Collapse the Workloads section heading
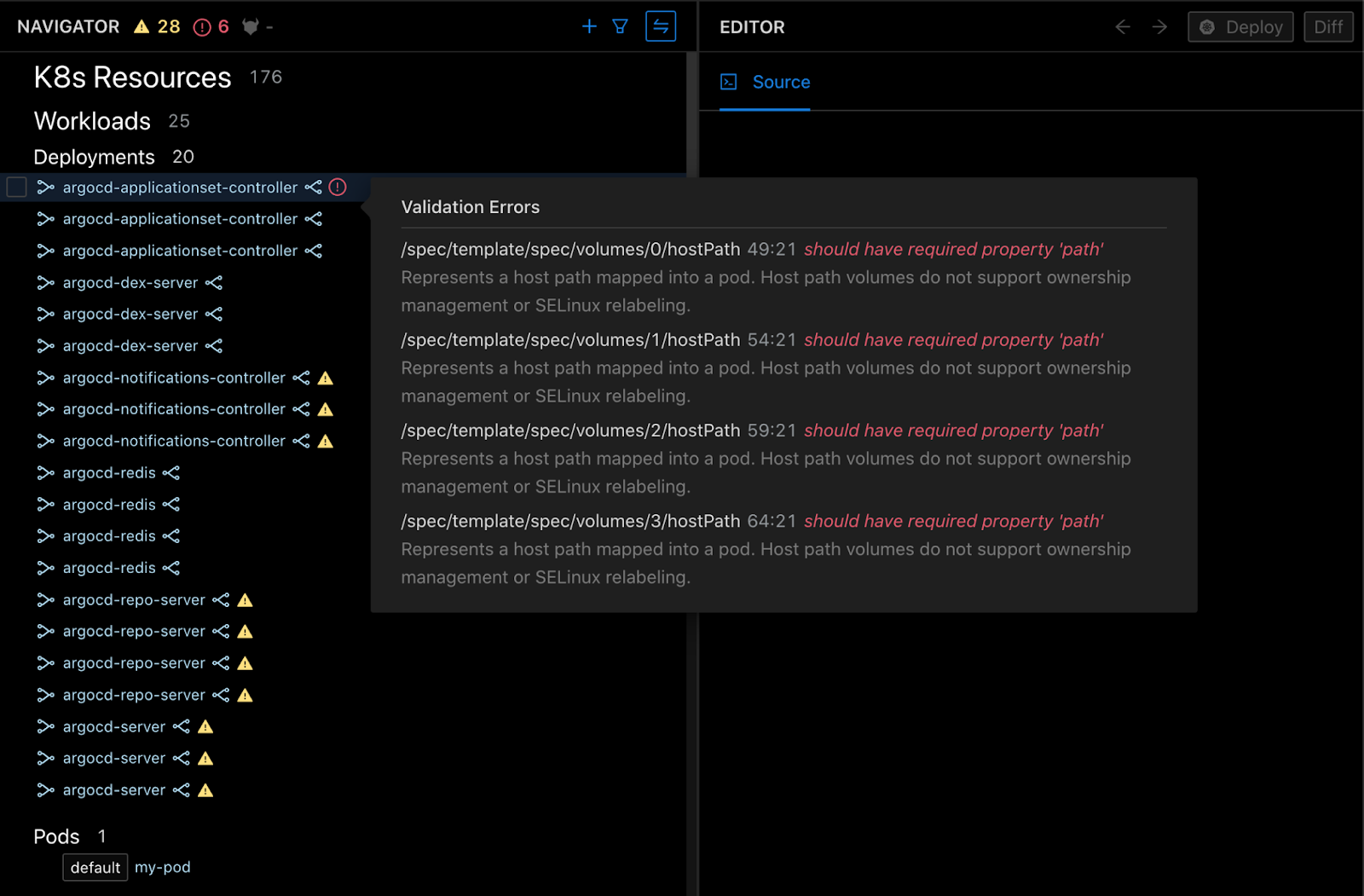 [92, 121]
